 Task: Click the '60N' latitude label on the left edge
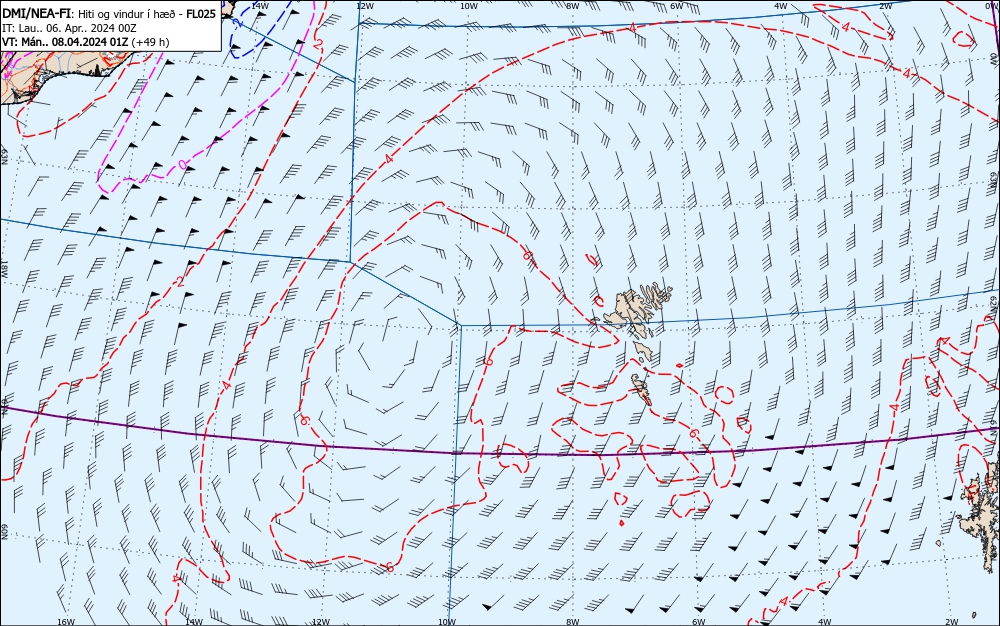pyautogui.click(x=4, y=532)
